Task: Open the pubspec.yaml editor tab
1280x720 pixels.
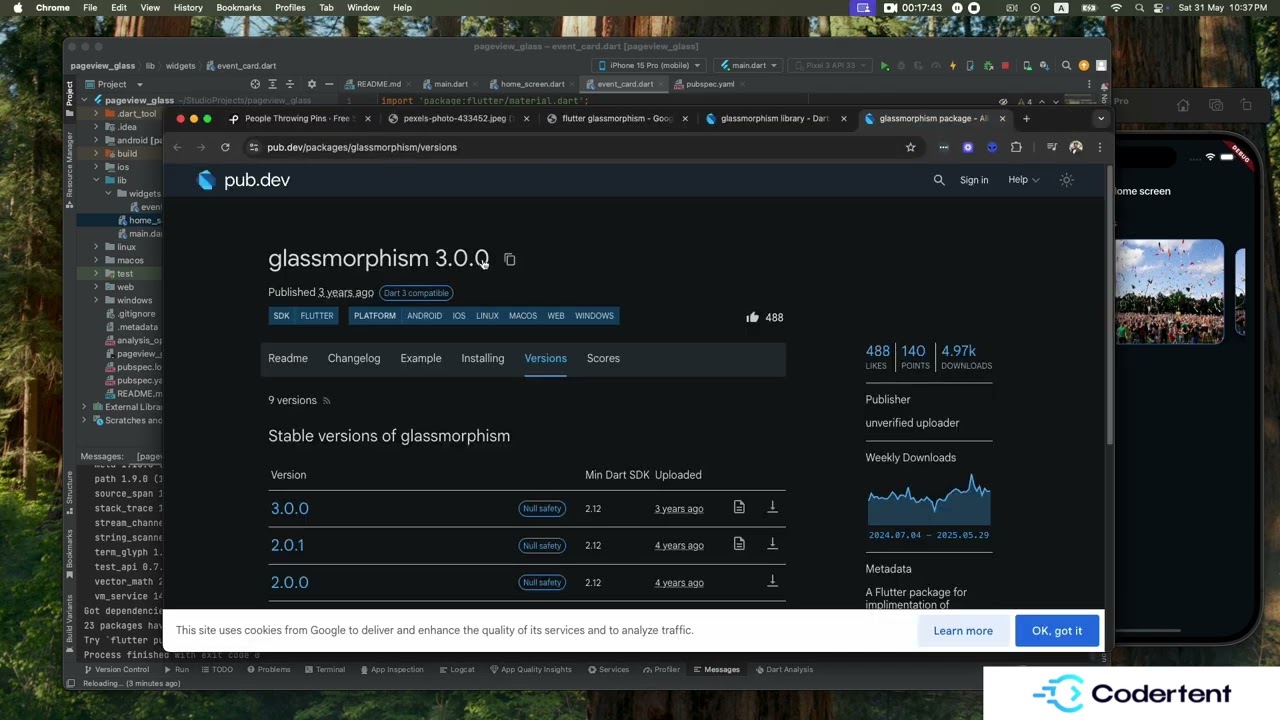Action: 711,84
